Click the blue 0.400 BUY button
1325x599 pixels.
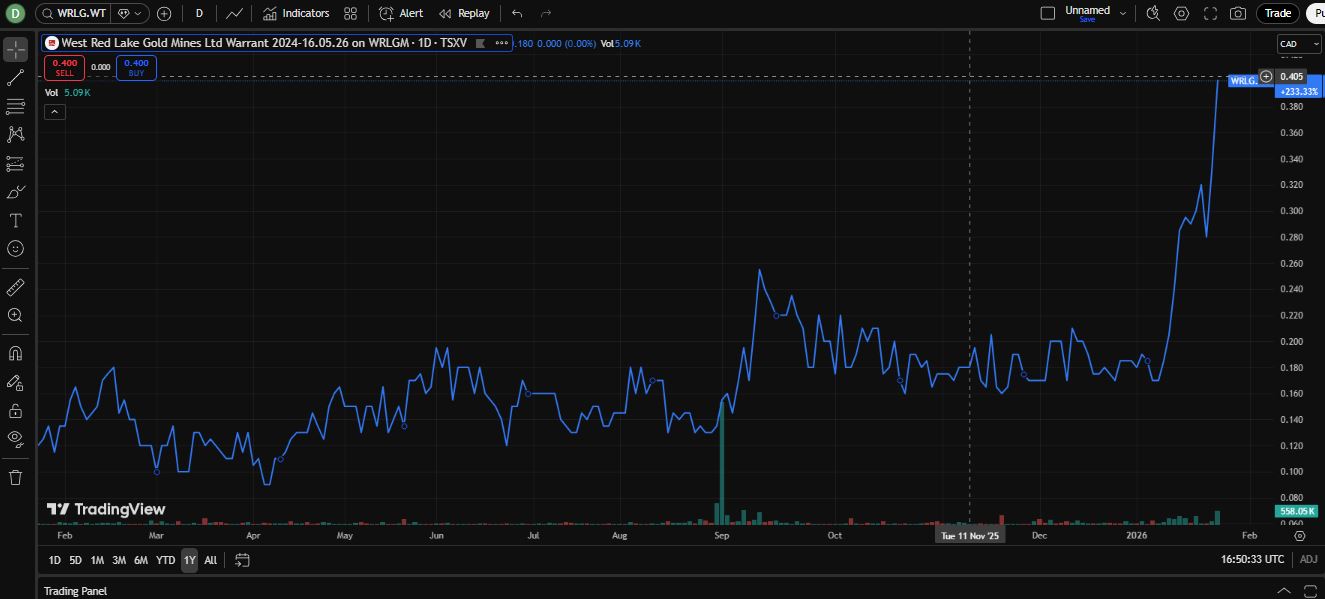pyautogui.click(x=136, y=67)
